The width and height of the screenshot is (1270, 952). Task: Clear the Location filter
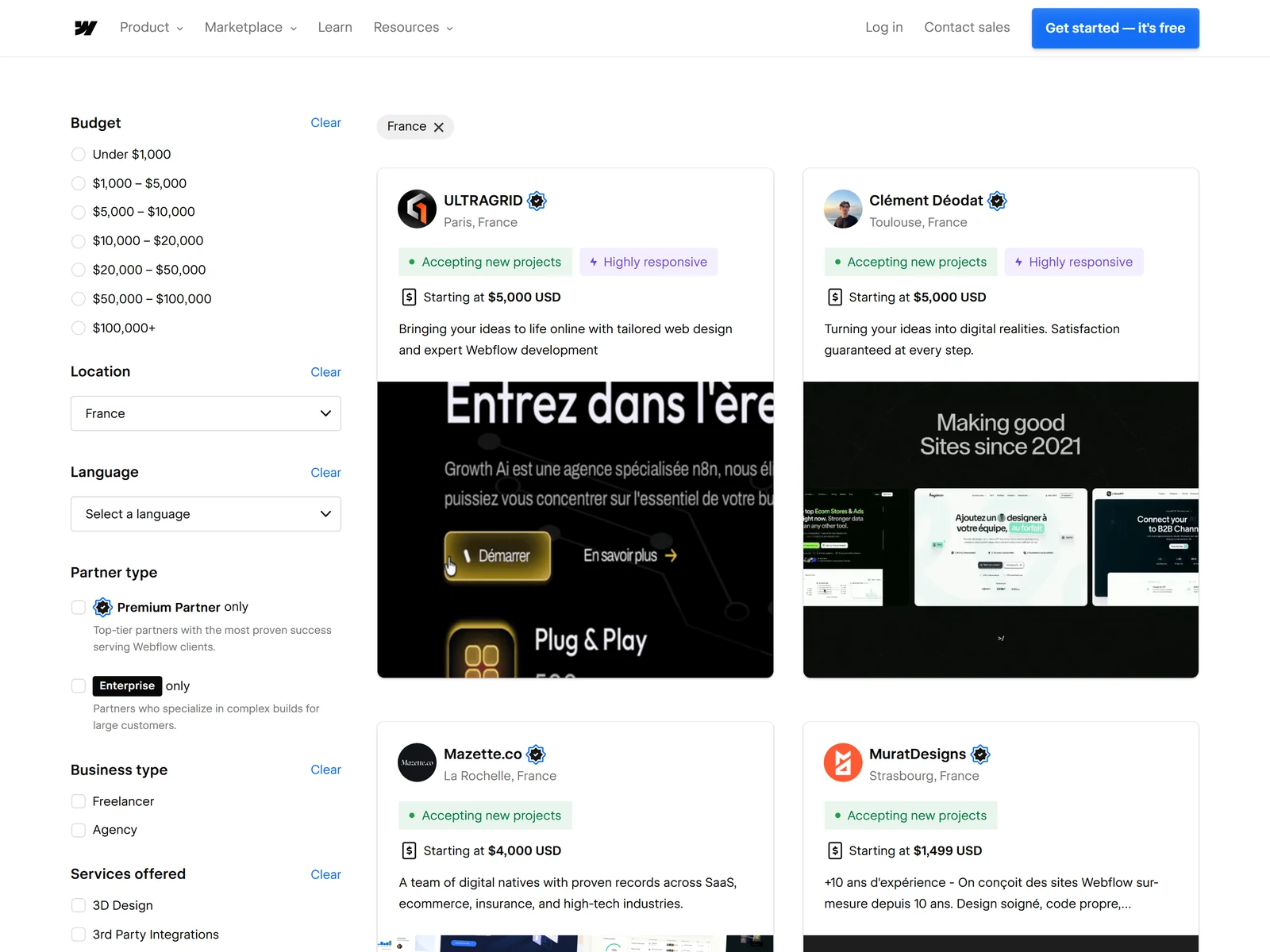click(x=325, y=372)
